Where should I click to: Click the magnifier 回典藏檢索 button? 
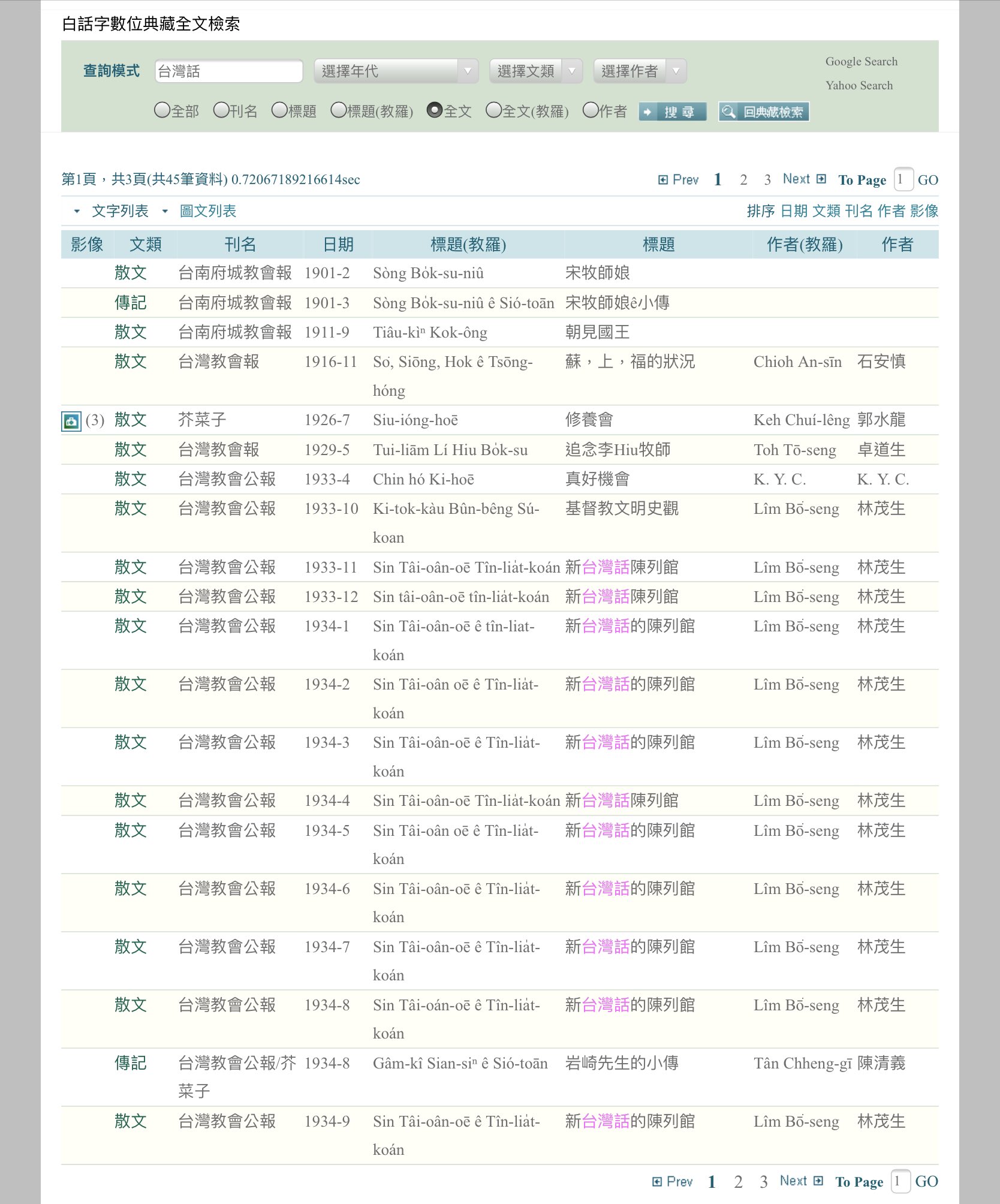[x=764, y=112]
